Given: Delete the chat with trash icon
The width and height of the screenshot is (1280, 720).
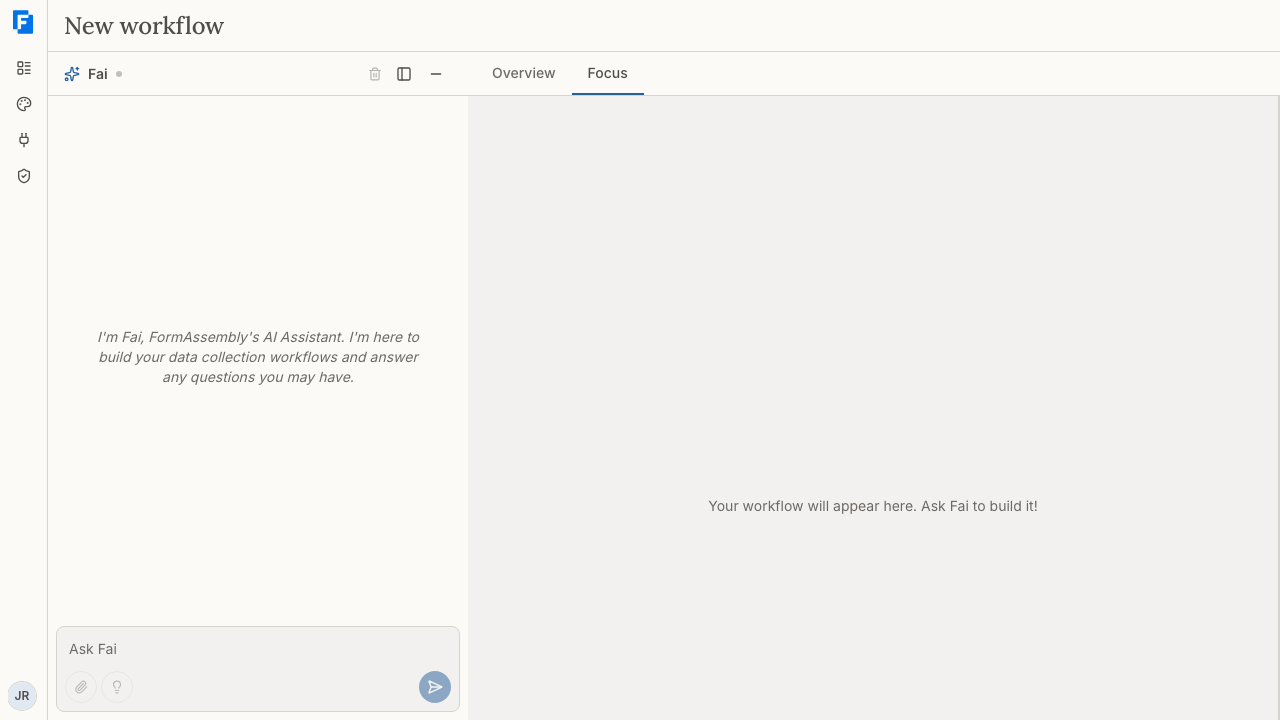Looking at the screenshot, I should coord(375,74).
